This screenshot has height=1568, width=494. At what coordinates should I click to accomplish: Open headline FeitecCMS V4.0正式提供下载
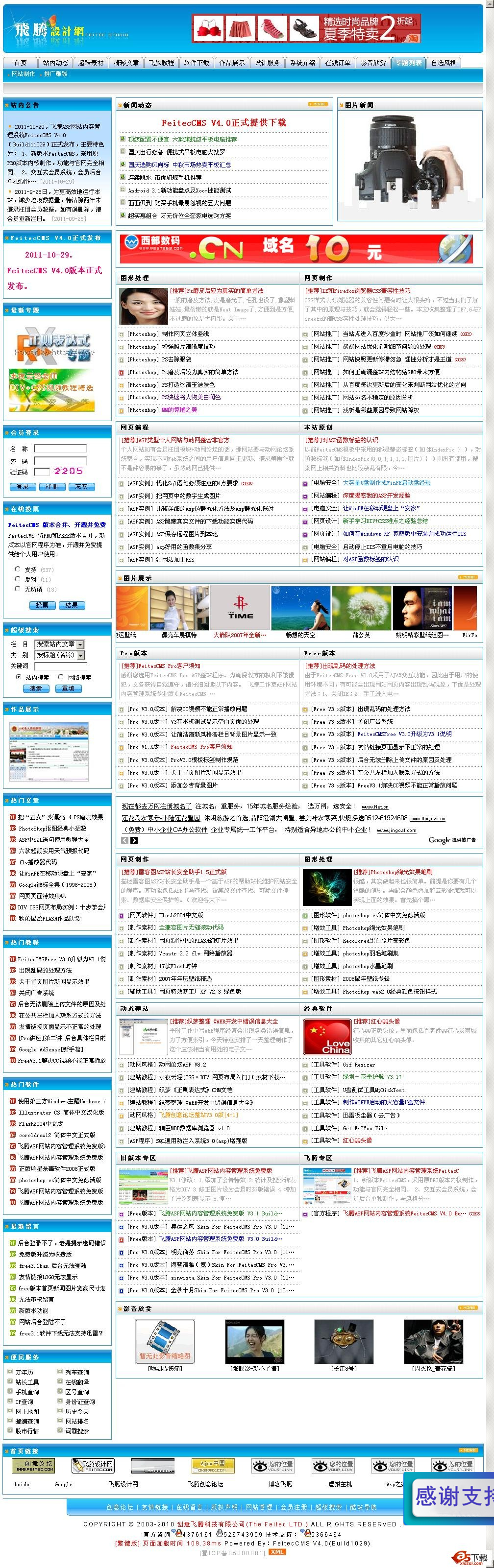point(224,122)
